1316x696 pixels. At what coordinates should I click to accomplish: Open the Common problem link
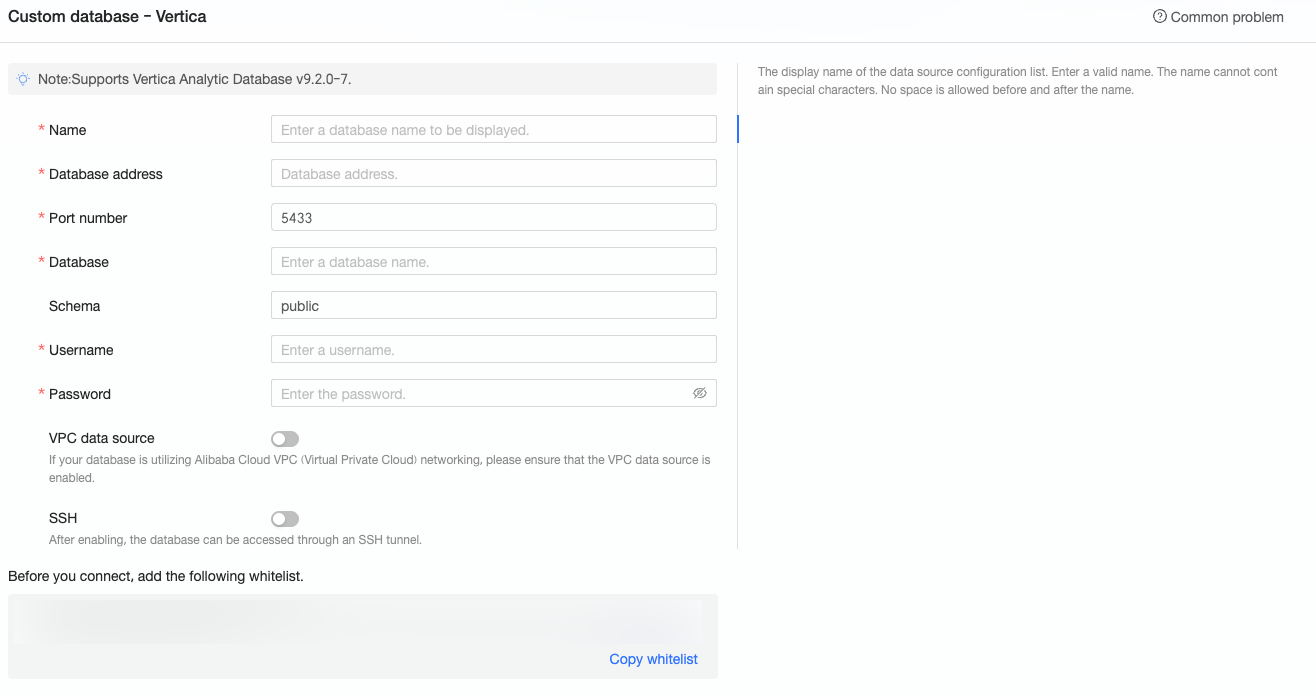[1227, 17]
